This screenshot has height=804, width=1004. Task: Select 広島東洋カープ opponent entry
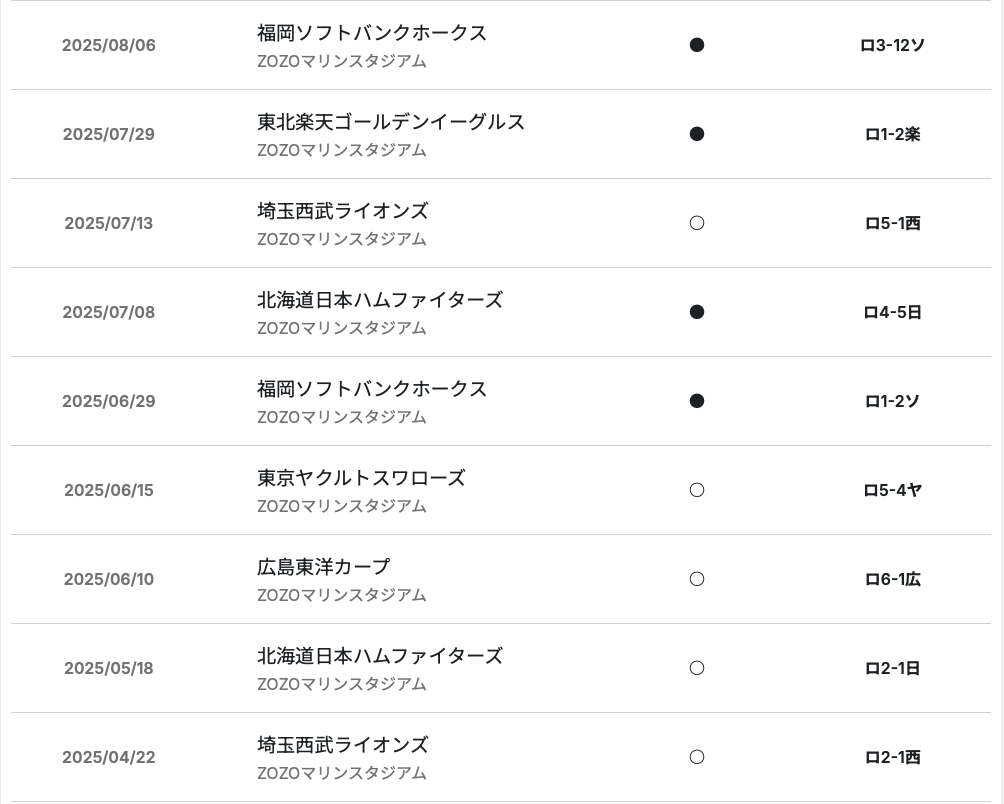(x=323, y=567)
